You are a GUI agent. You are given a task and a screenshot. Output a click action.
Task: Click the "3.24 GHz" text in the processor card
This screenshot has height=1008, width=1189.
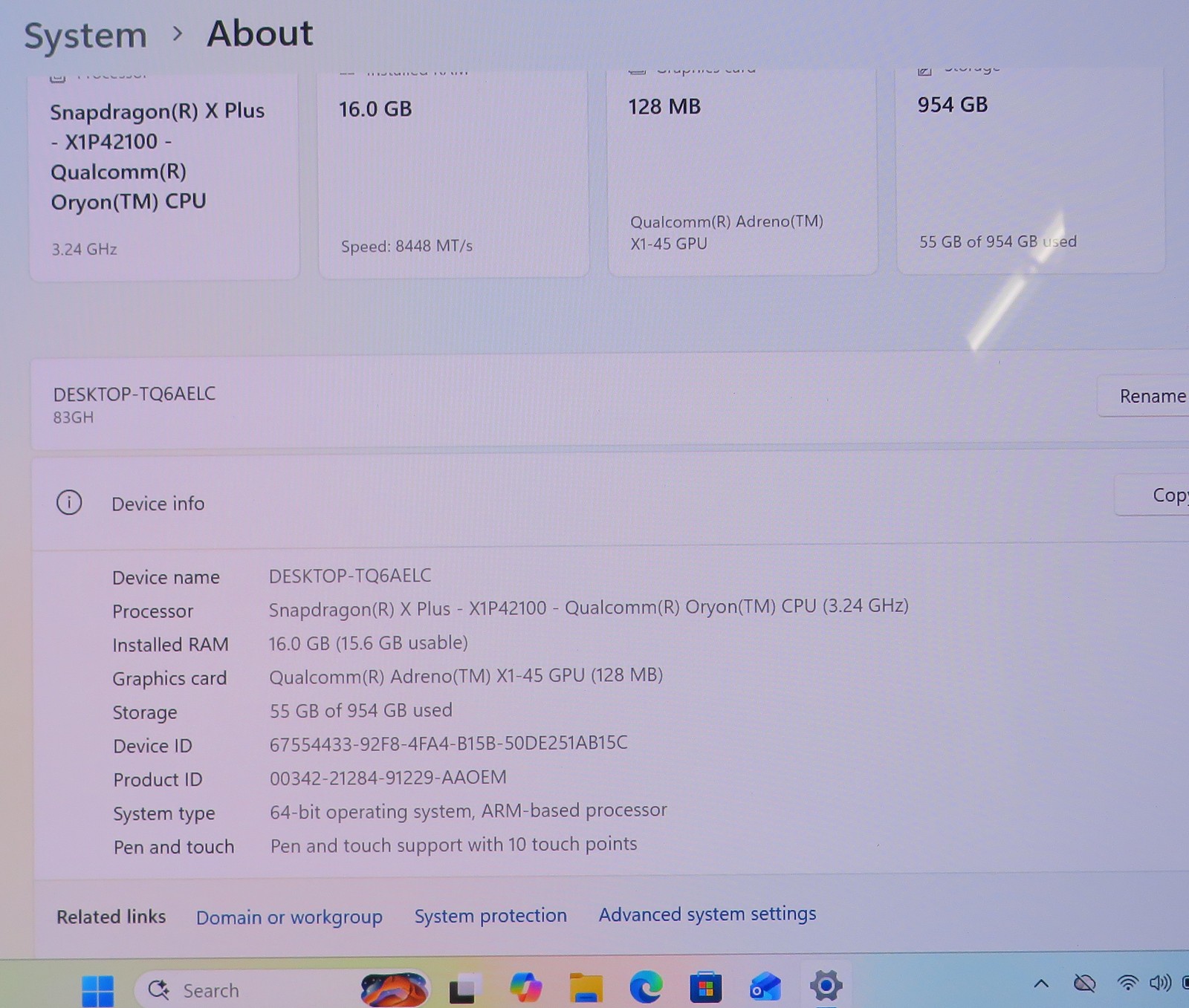(x=84, y=249)
